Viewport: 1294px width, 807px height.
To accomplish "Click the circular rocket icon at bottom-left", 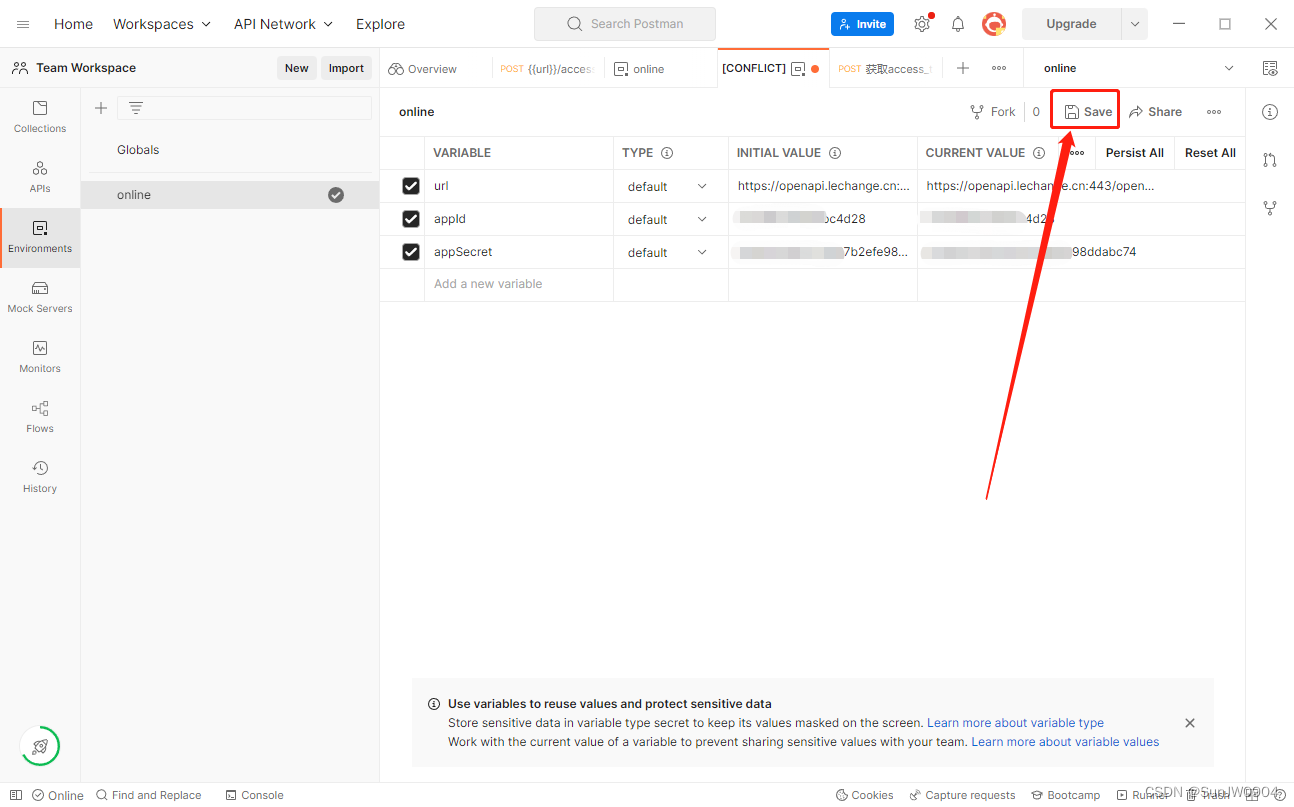I will 40,746.
